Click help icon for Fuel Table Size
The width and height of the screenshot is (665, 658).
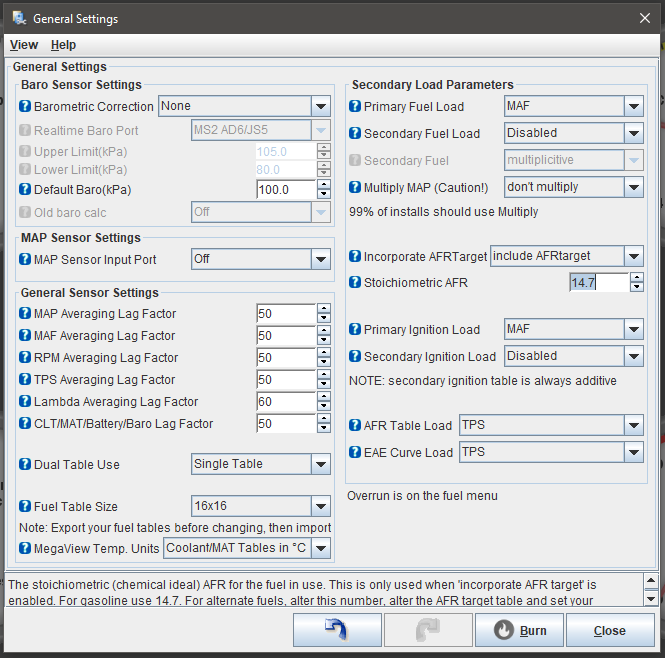[25, 506]
